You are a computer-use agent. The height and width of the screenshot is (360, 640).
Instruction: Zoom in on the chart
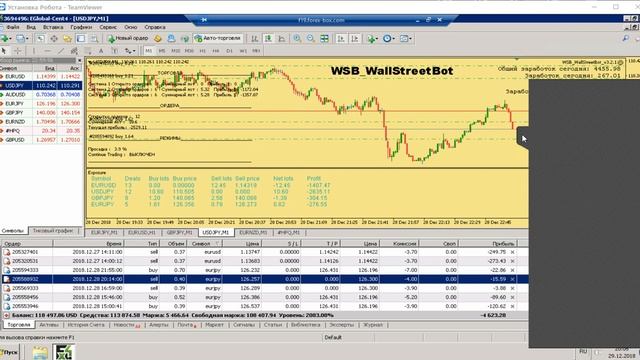coord(297,38)
